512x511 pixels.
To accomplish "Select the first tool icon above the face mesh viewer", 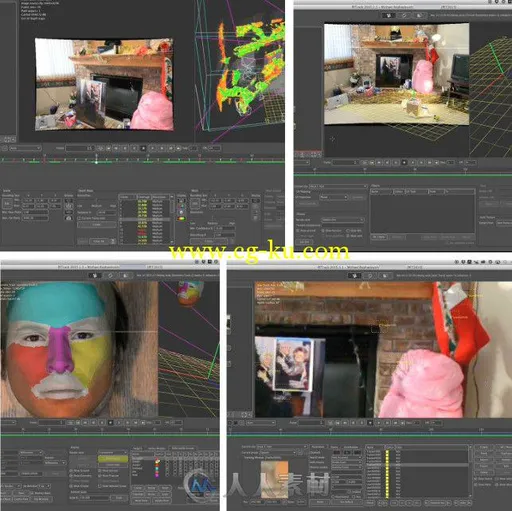I will (x=95, y=275).
